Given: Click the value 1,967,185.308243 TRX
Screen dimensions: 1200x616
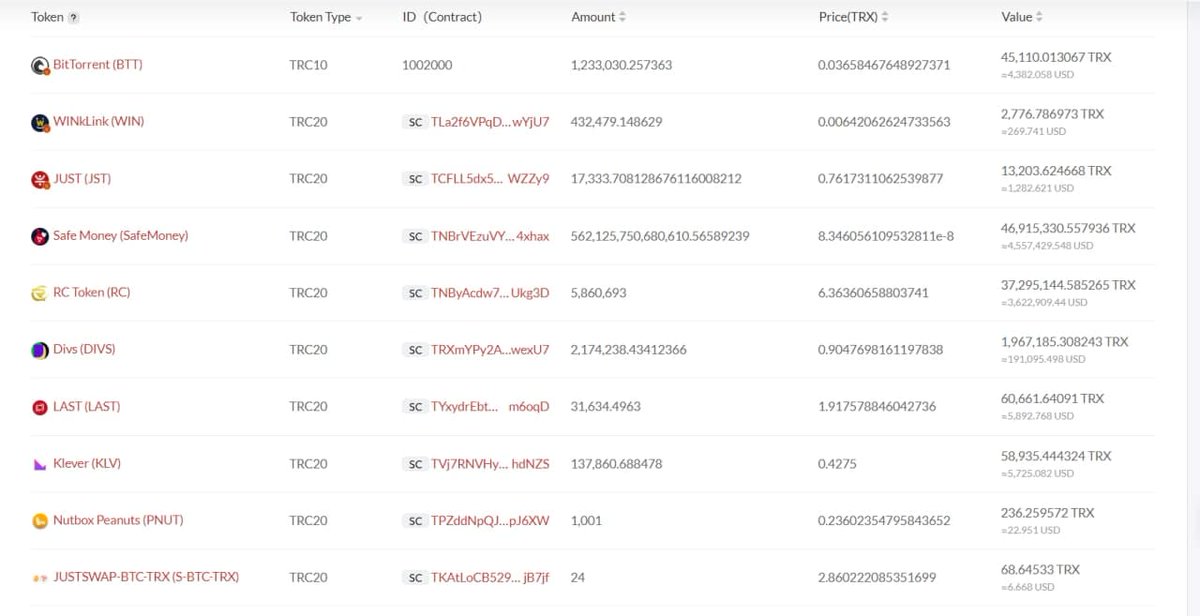Looking at the screenshot, I should click(x=1064, y=342).
